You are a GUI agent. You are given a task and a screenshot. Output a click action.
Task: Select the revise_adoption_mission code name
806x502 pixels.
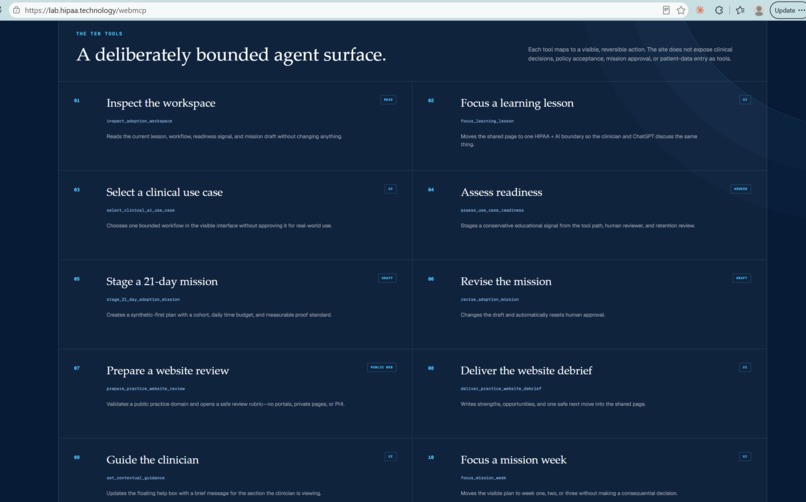(x=489, y=300)
